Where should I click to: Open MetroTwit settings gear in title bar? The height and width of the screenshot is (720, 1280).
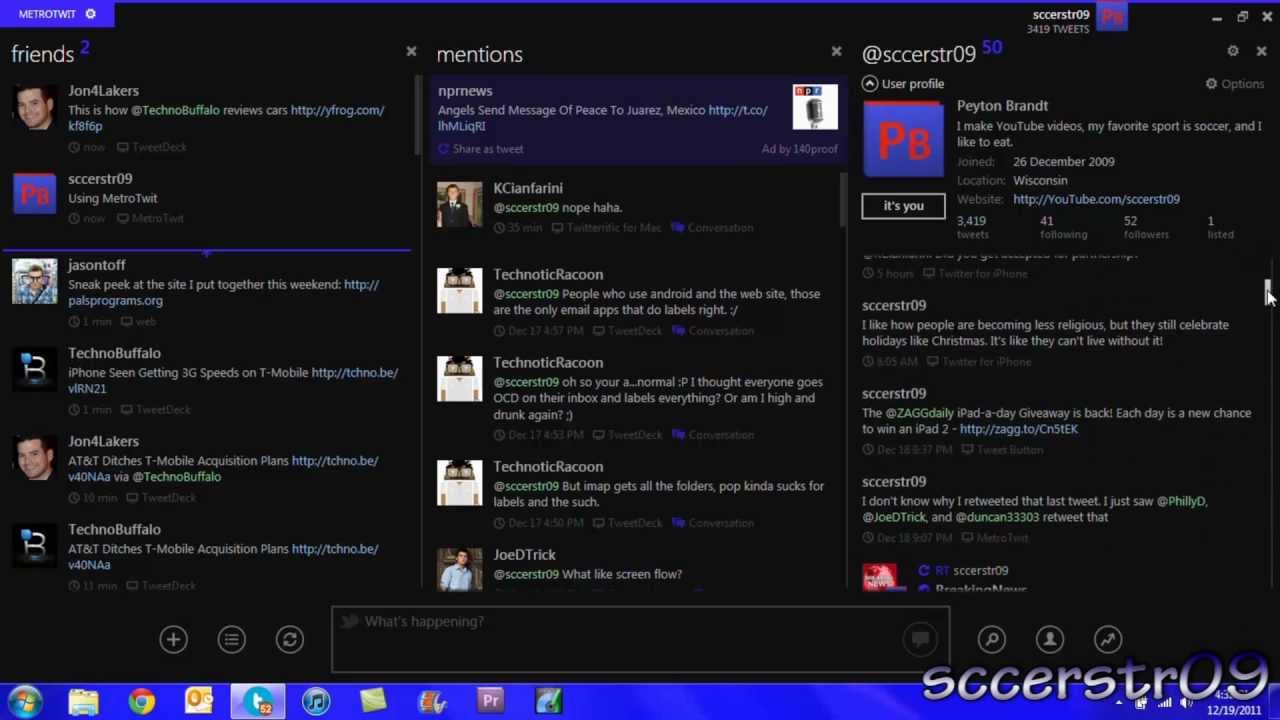point(90,14)
